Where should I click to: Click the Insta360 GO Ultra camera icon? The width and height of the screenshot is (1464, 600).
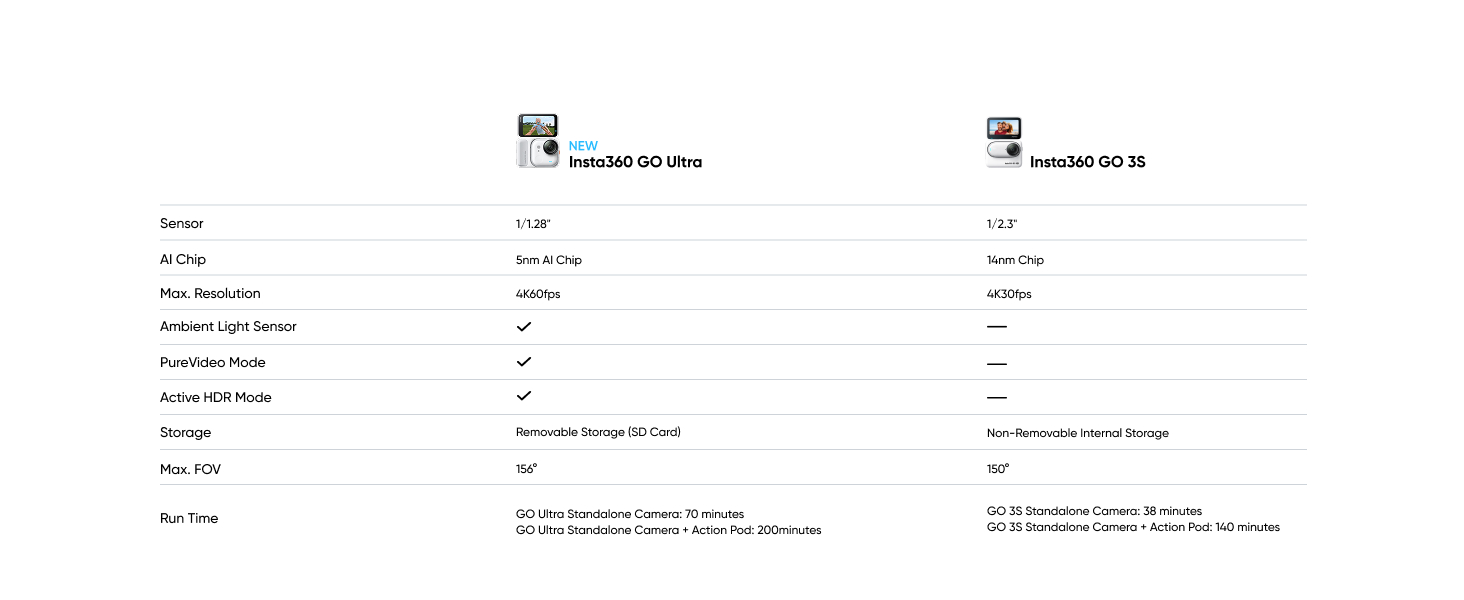click(537, 140)
